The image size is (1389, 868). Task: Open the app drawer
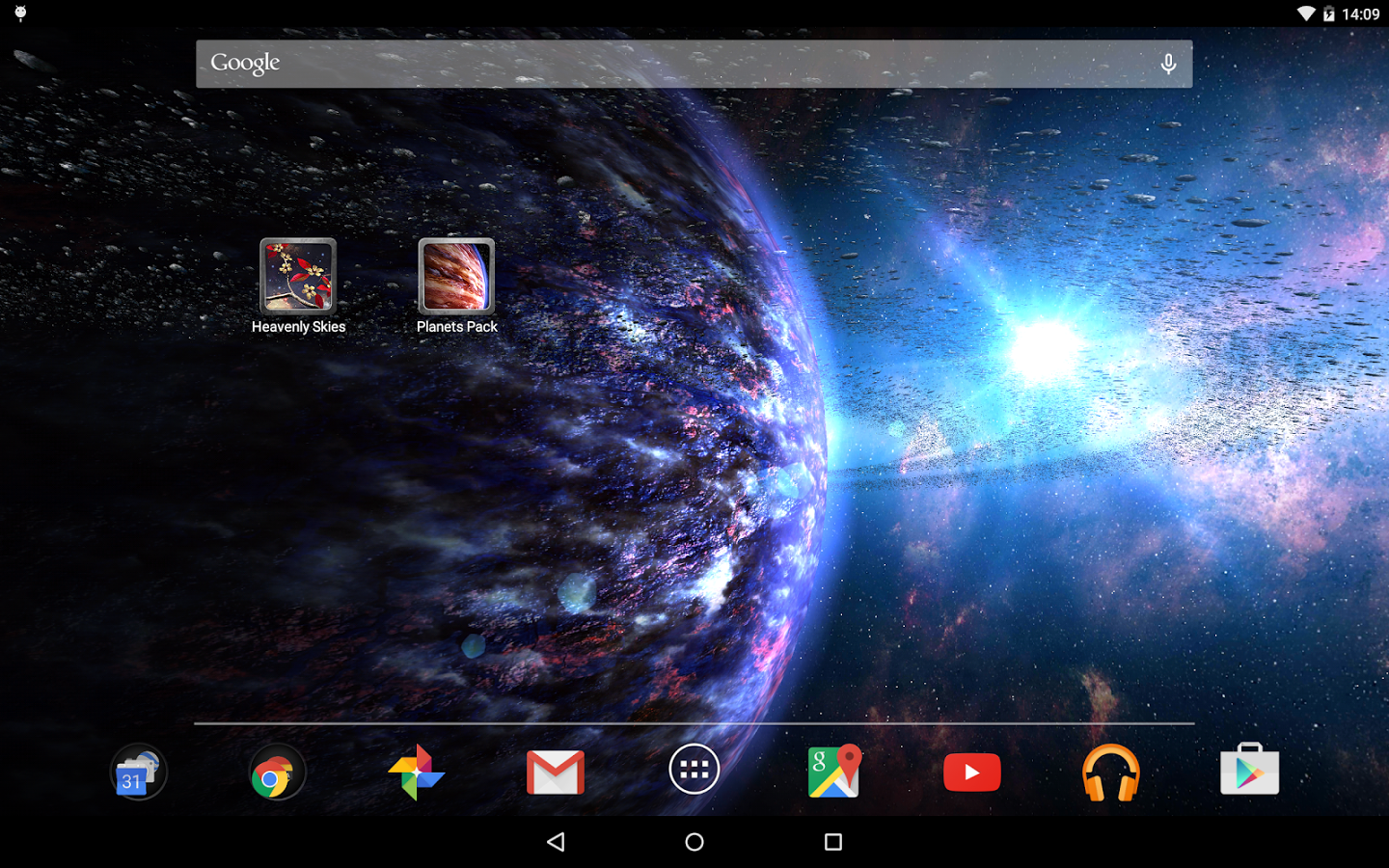click(x=694, y=770)
